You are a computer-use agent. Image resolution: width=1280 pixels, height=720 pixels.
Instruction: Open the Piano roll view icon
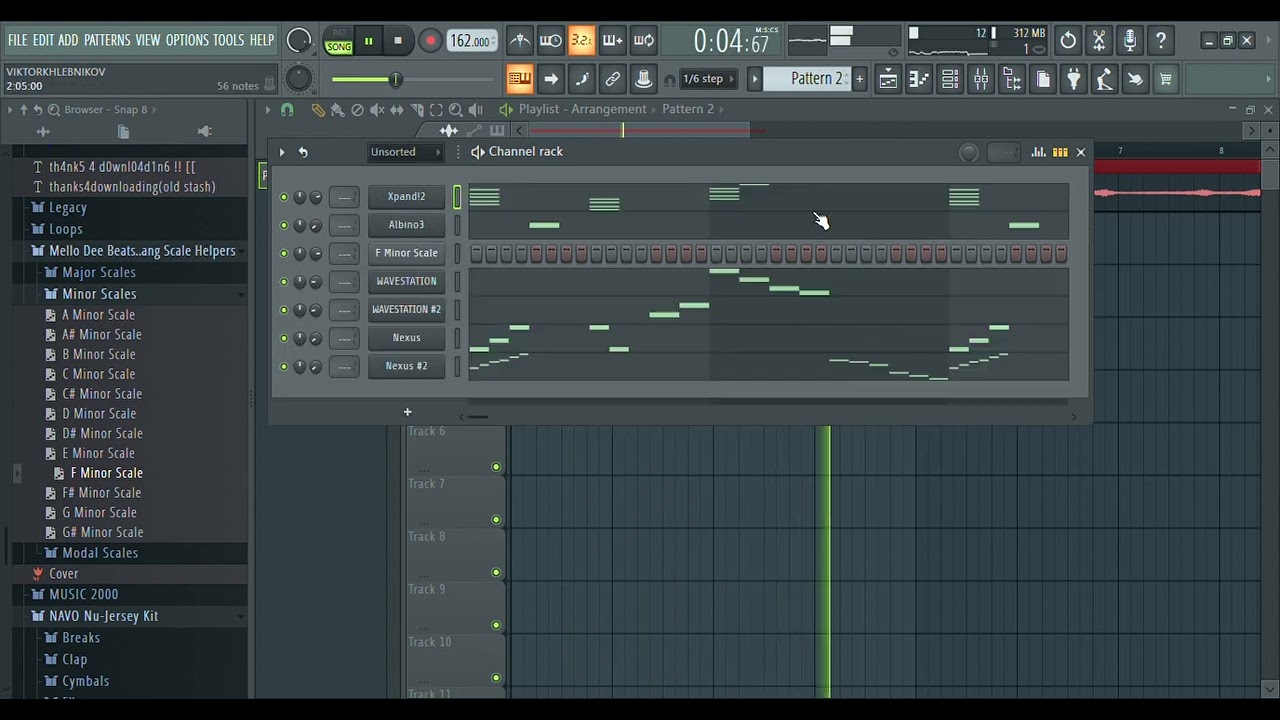[919, 79]
